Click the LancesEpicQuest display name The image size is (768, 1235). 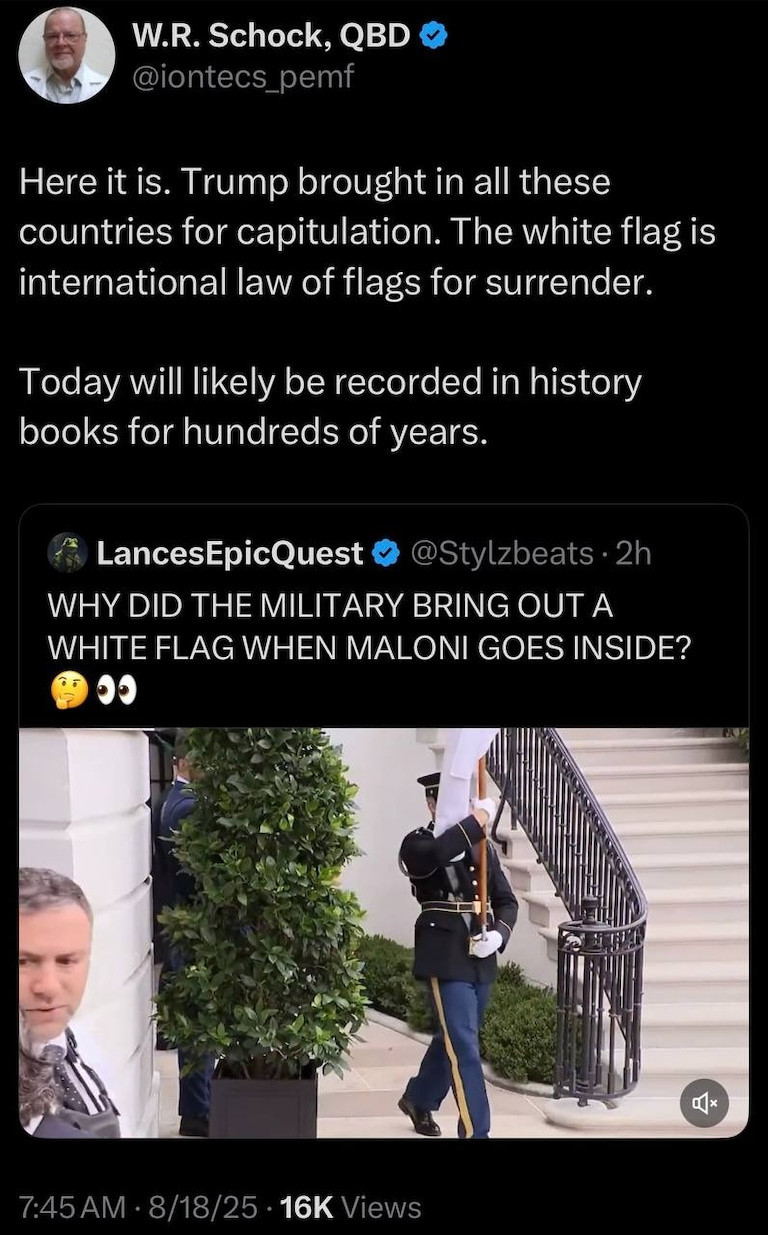229,553
